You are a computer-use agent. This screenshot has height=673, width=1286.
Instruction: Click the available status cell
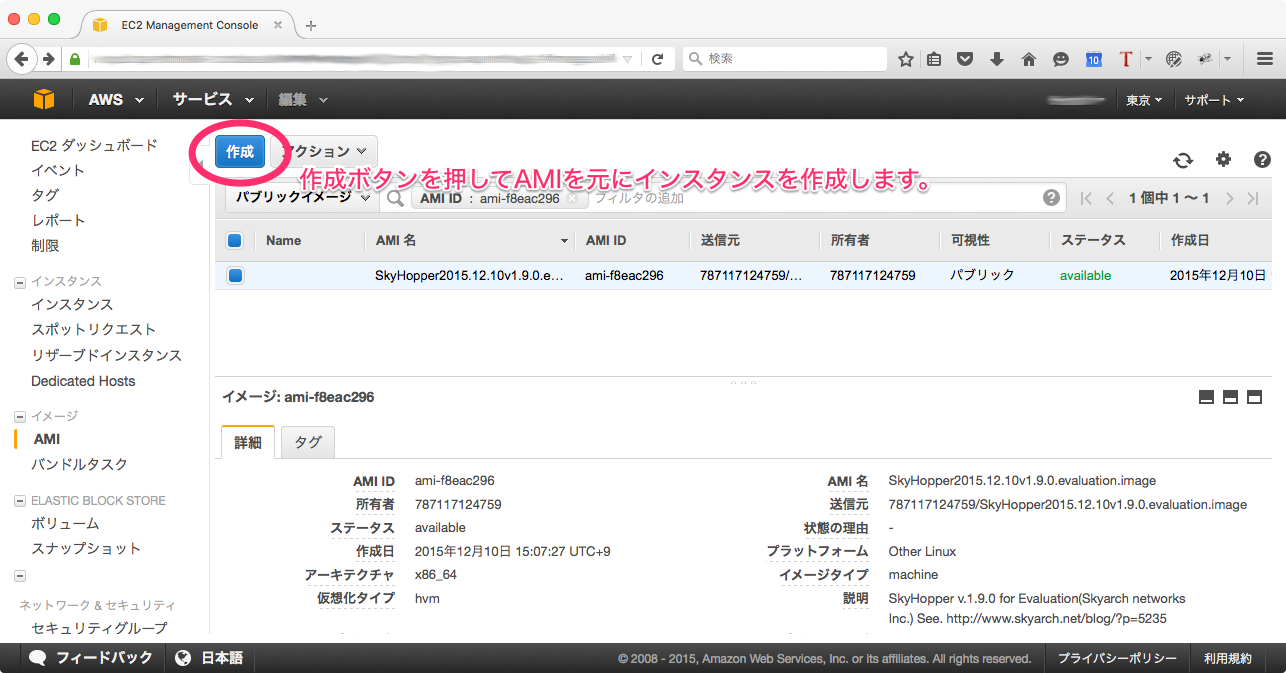pyautogui.click(x=1085, y=275)
